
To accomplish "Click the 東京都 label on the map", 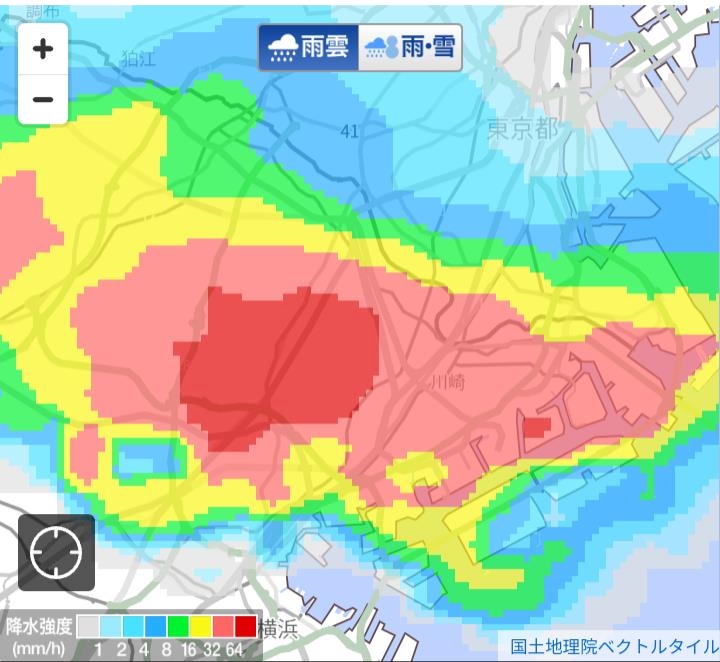I will (522, 128).
